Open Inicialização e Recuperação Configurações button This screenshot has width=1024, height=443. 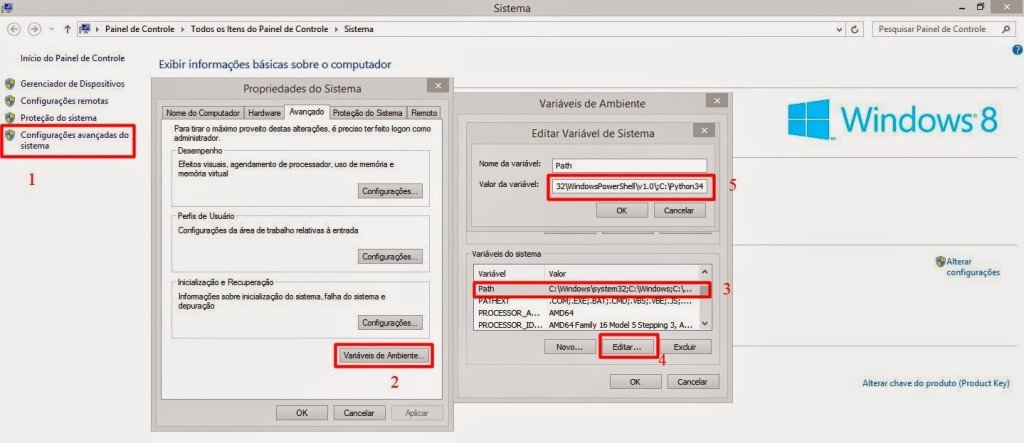coord(390,323)
